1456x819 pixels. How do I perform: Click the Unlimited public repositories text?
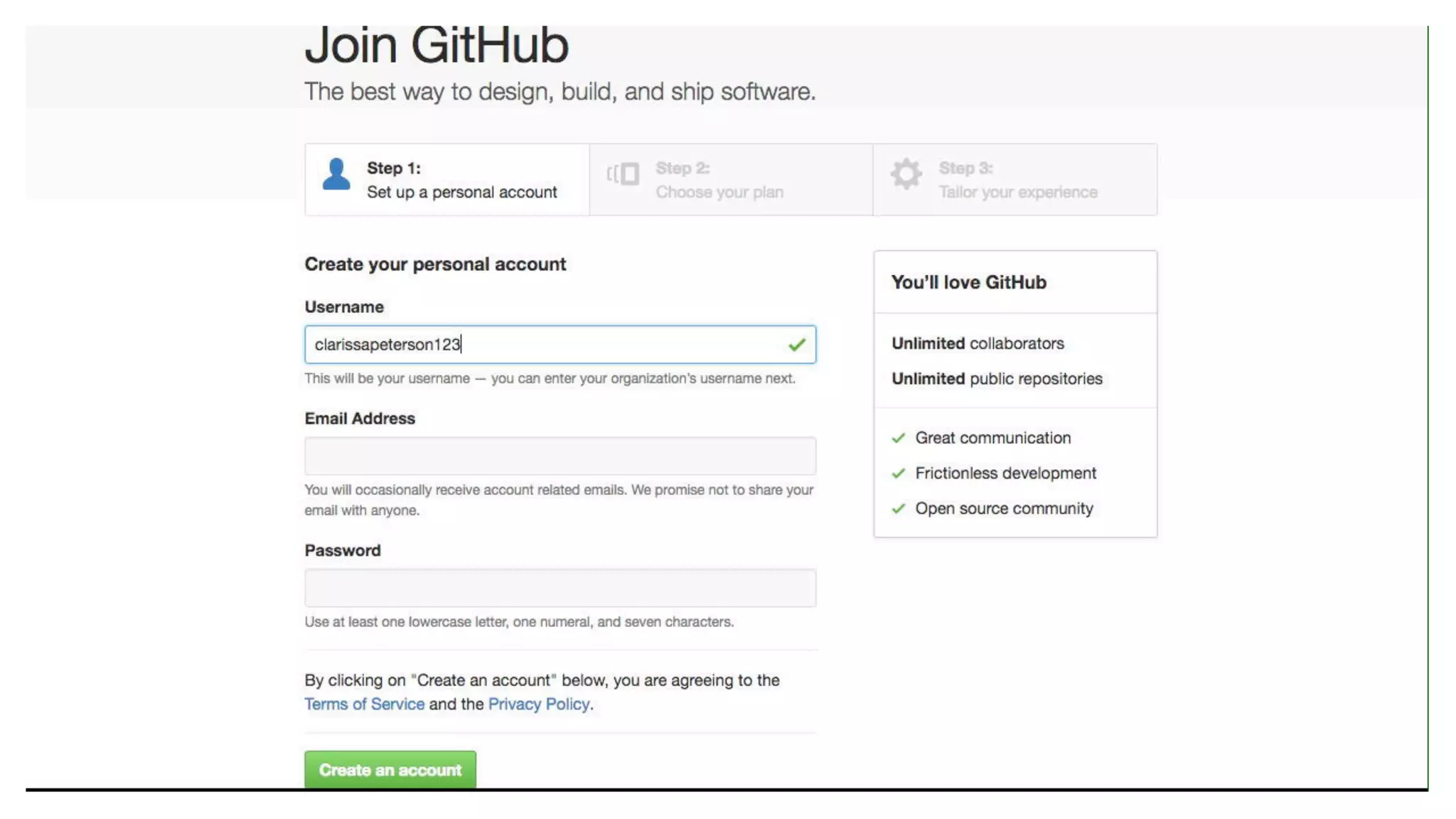(x=997, y=379)
